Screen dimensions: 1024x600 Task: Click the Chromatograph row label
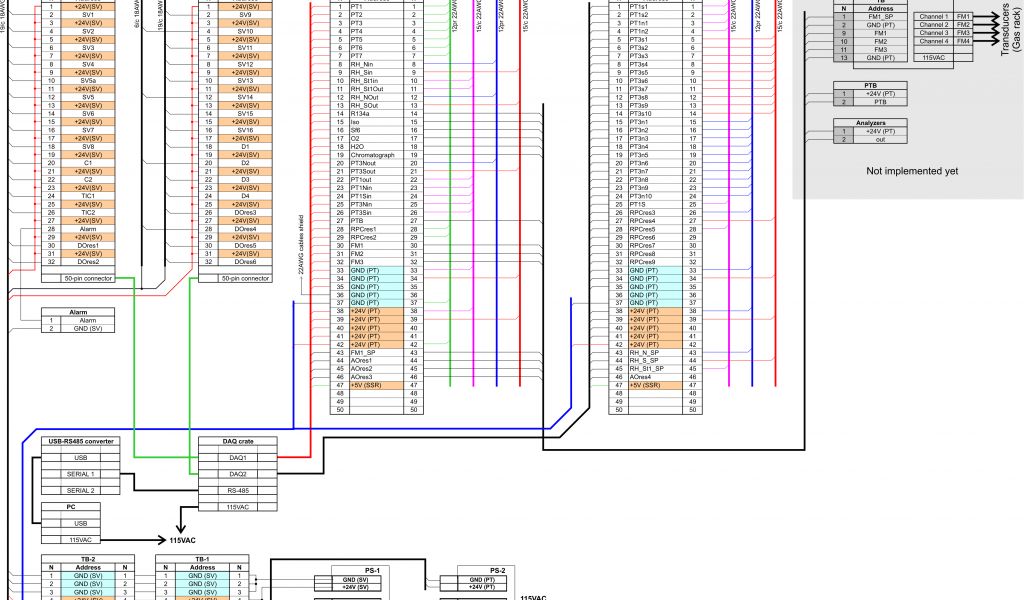coord(372,155)
